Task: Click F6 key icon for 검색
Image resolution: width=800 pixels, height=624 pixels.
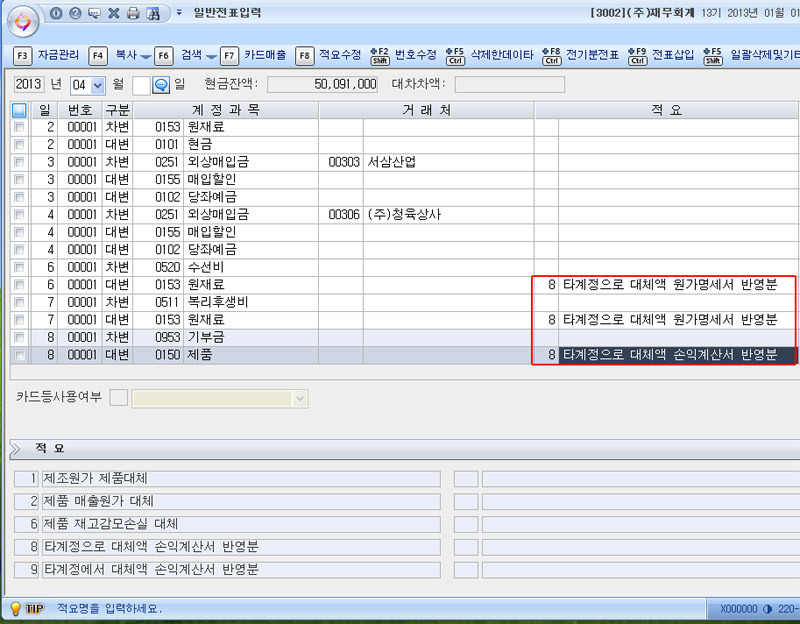Action: (163, 56)
